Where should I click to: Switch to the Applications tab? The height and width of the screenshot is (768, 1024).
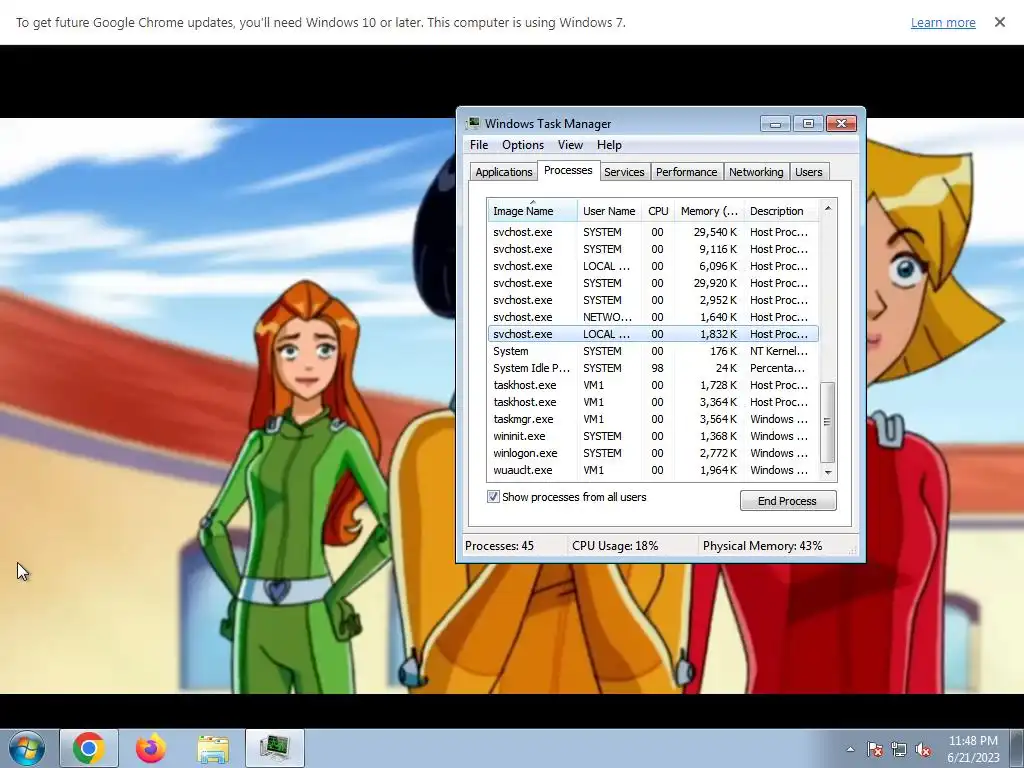(504, 172)
